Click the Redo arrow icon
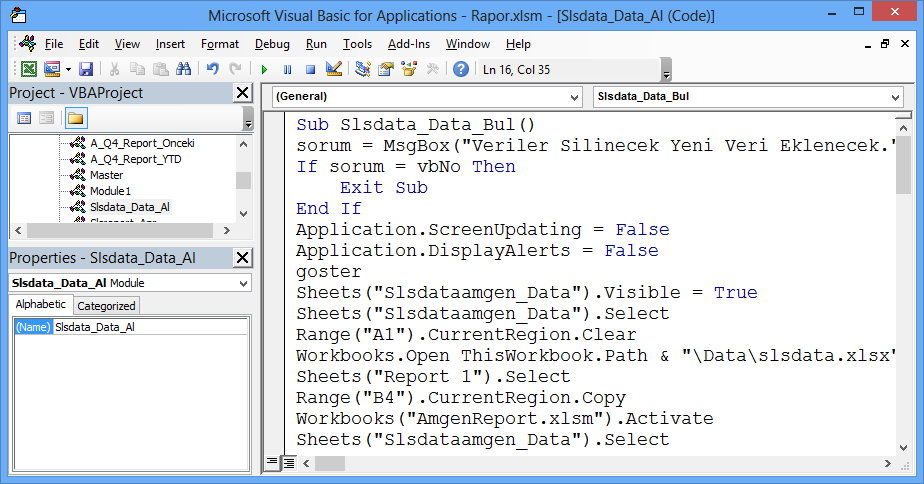 [x=235, y=69]
